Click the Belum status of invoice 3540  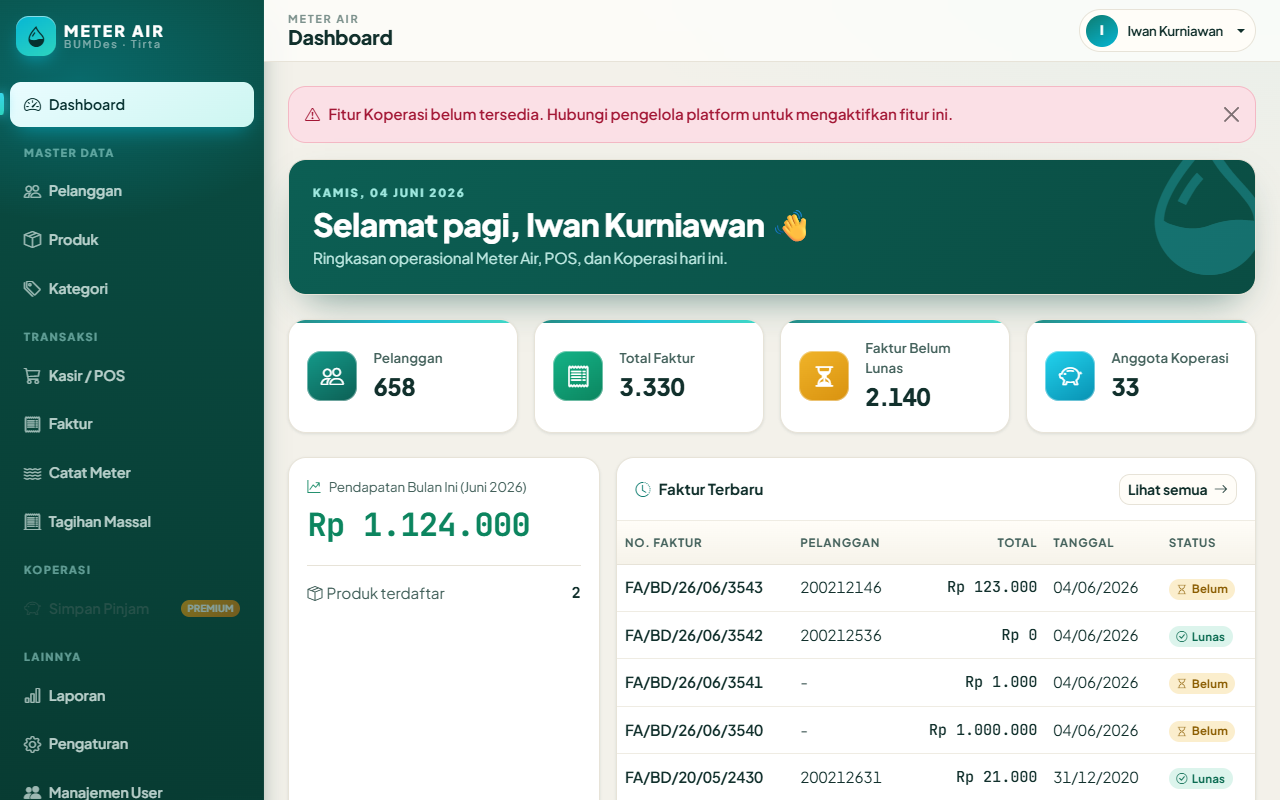(x=1202, y=731)
